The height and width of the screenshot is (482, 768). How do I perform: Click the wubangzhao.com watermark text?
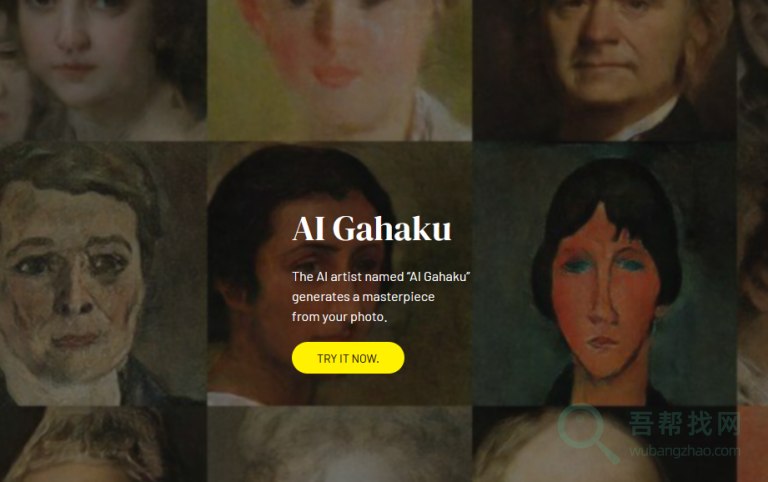pos(684,451)
